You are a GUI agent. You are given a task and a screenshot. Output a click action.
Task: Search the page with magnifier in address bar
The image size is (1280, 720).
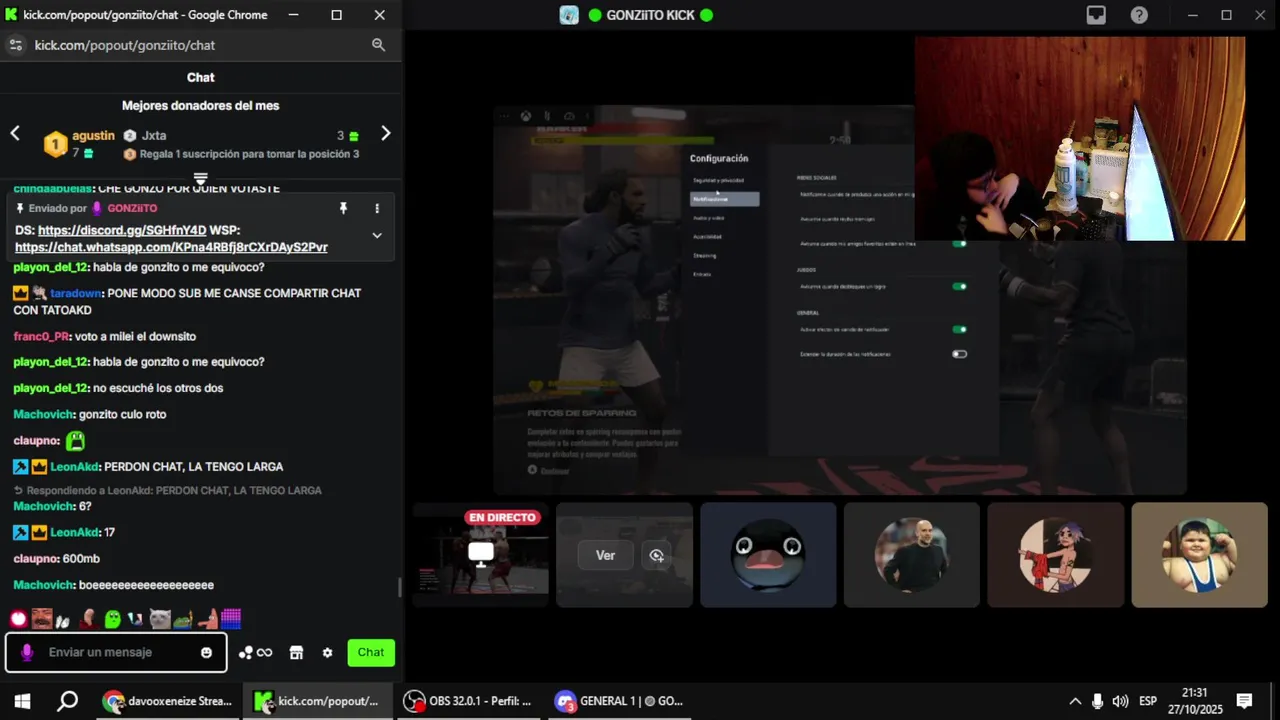click(378, 45)
